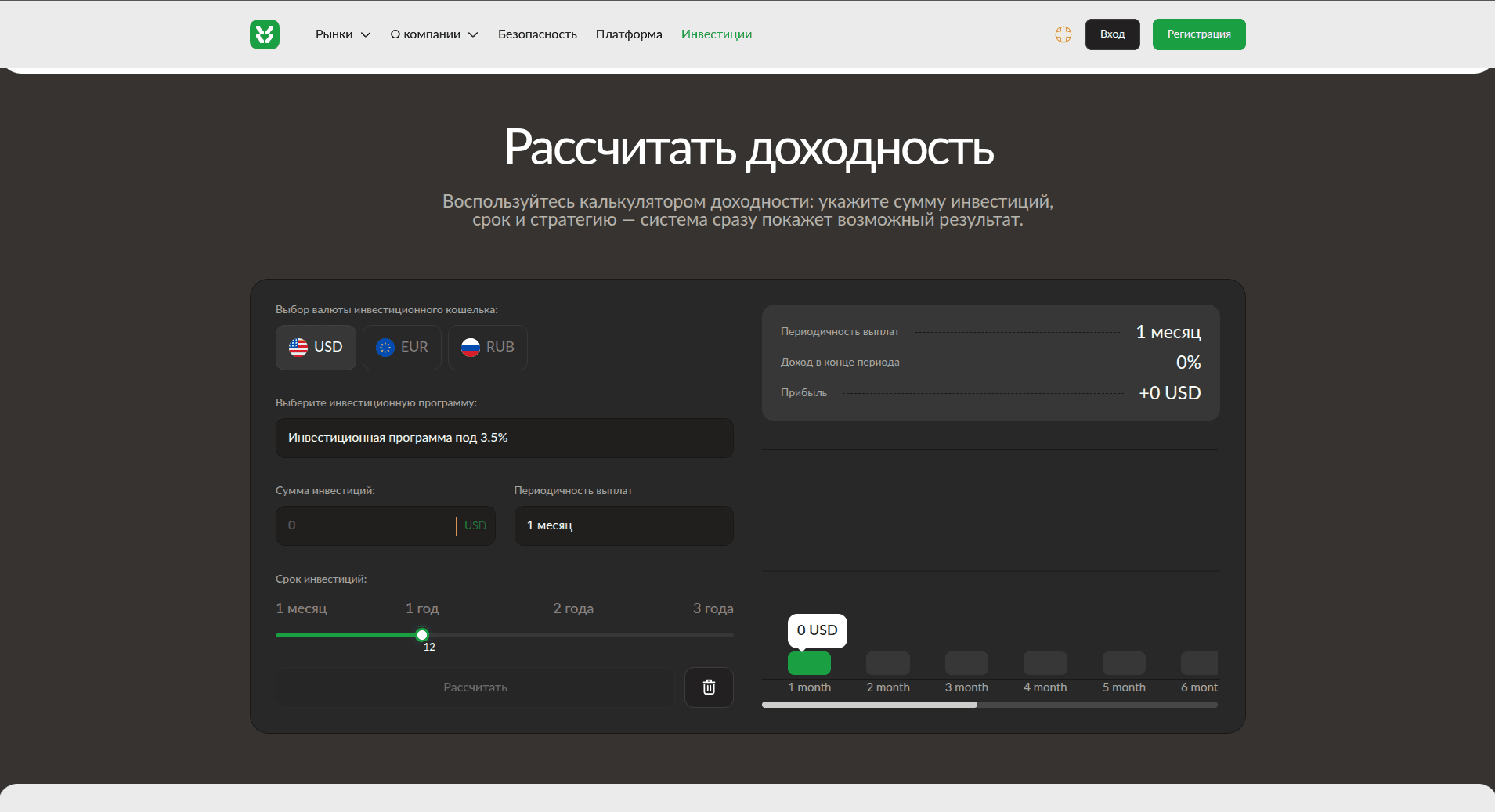Screen dimensions: 1495x812
Task: Click the trash icon to clear calculator
Action: point(709,687)
